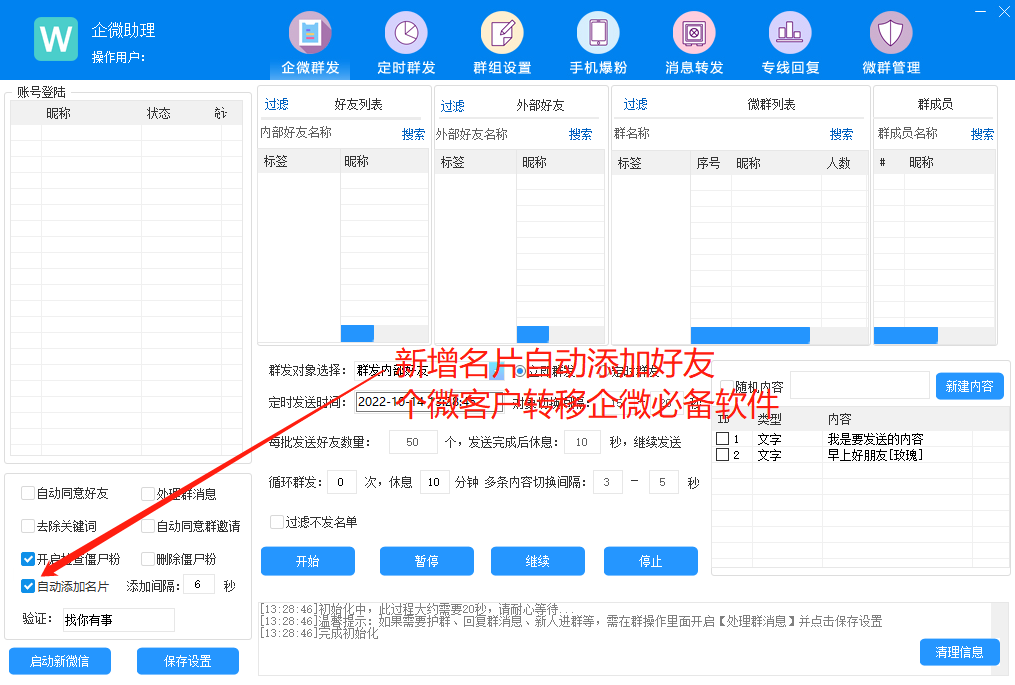This screenshot has width=1015, height=685.
Task: Open the 消息转发 safe icon
Action: point(694,33)
